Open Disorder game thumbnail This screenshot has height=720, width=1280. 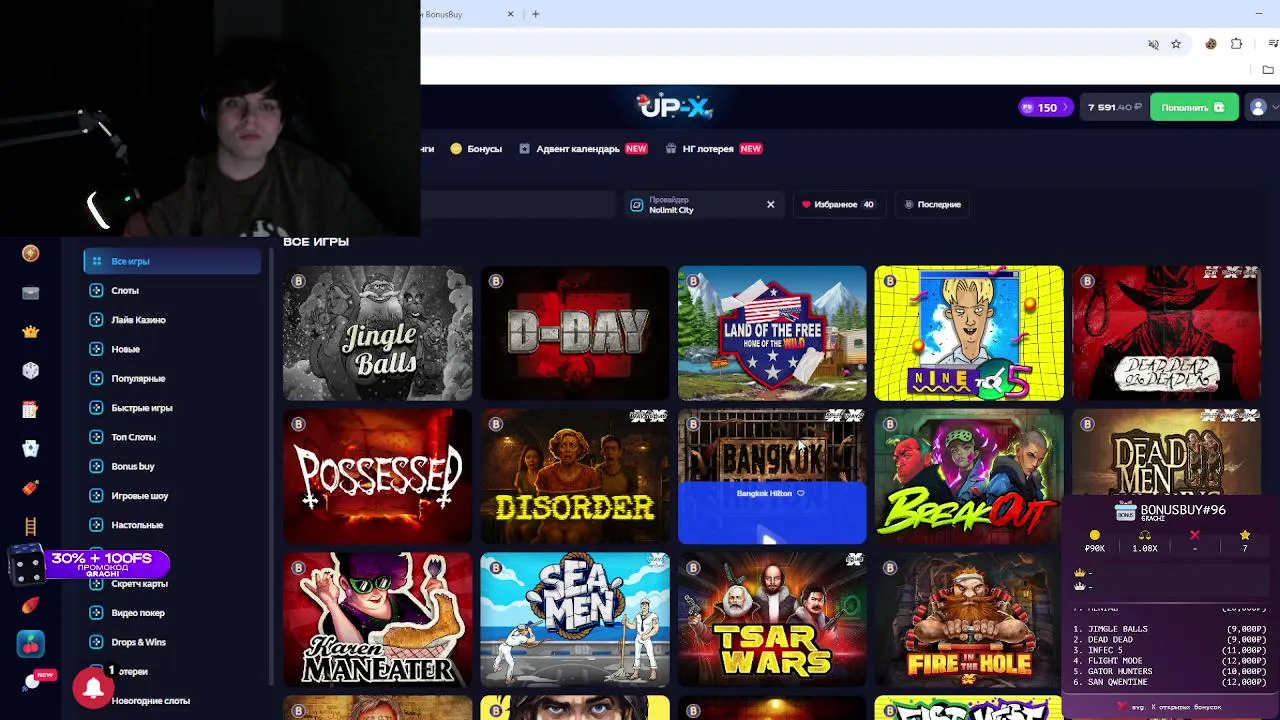[x=575, y=476]
